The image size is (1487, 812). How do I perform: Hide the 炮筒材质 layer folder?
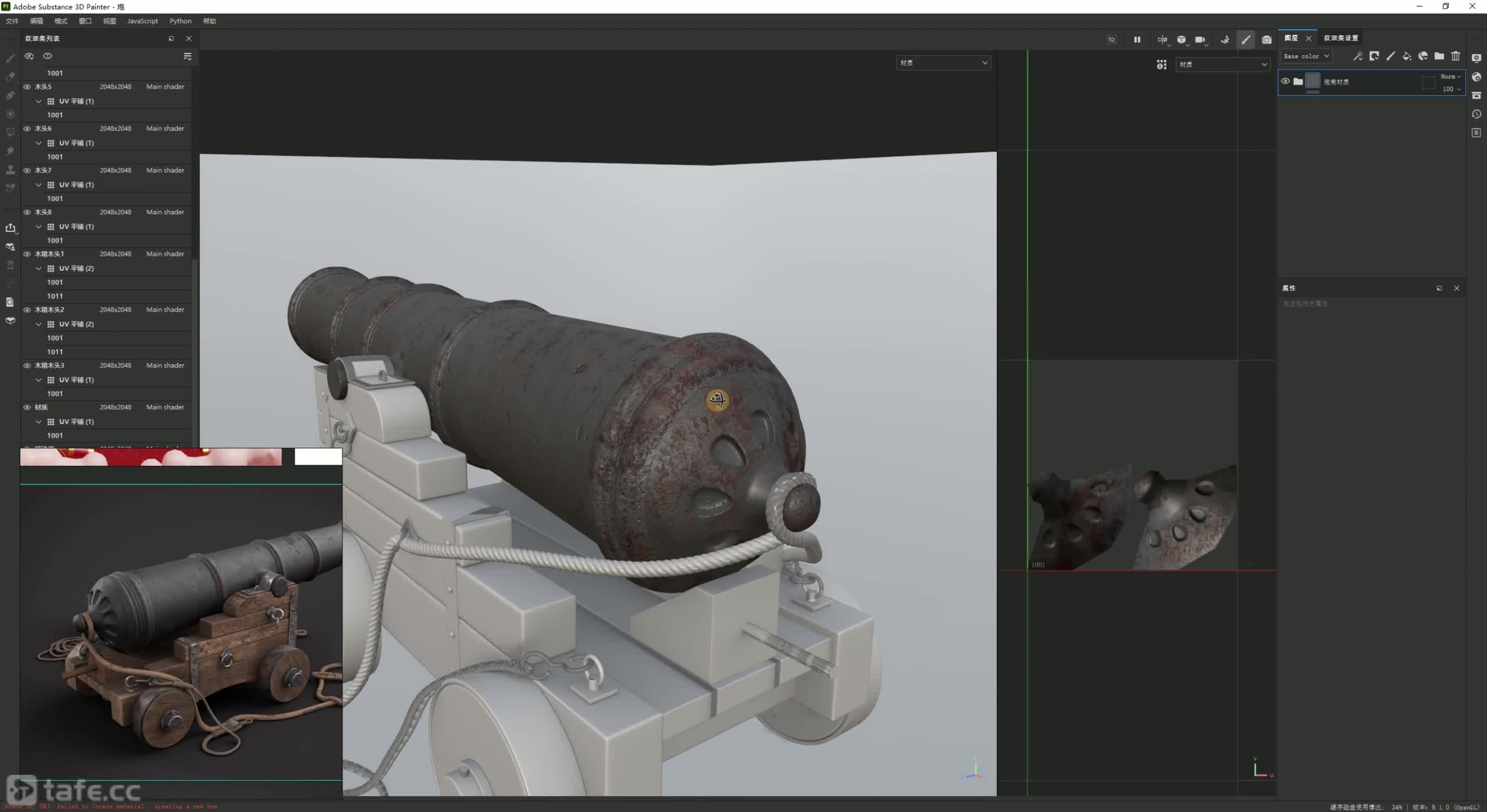click(1285, 81)
